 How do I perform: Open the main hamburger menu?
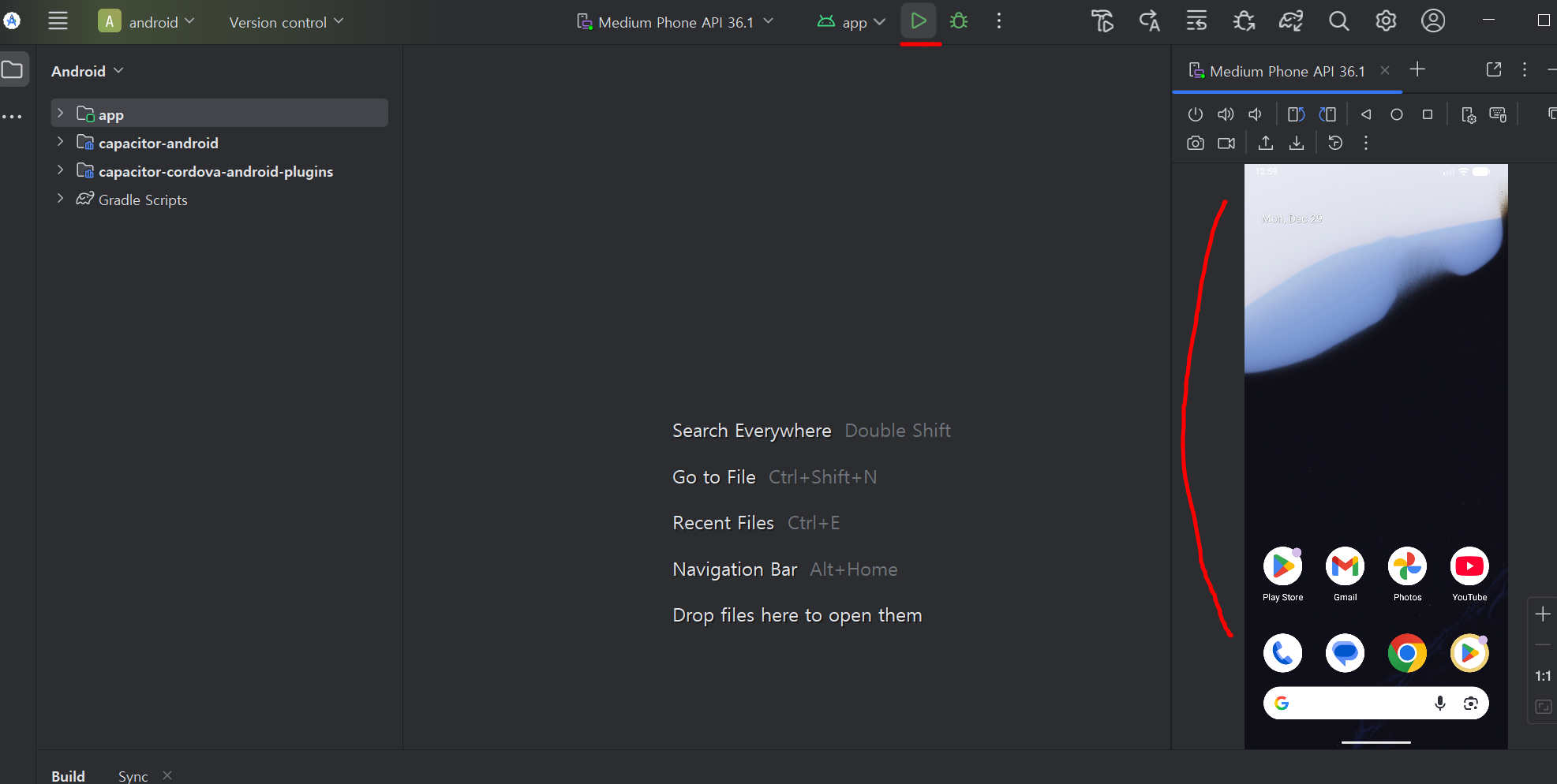(58, 21)
